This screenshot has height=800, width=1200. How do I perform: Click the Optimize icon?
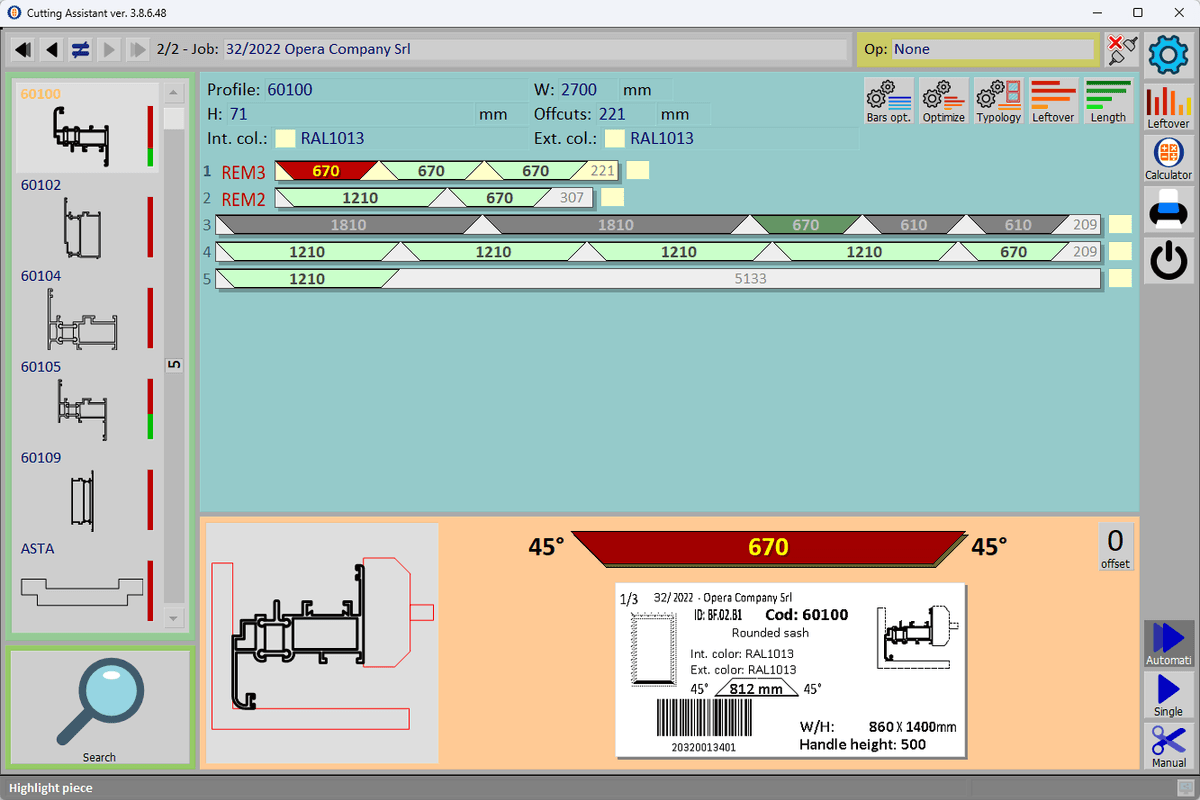tap(944, 101)
